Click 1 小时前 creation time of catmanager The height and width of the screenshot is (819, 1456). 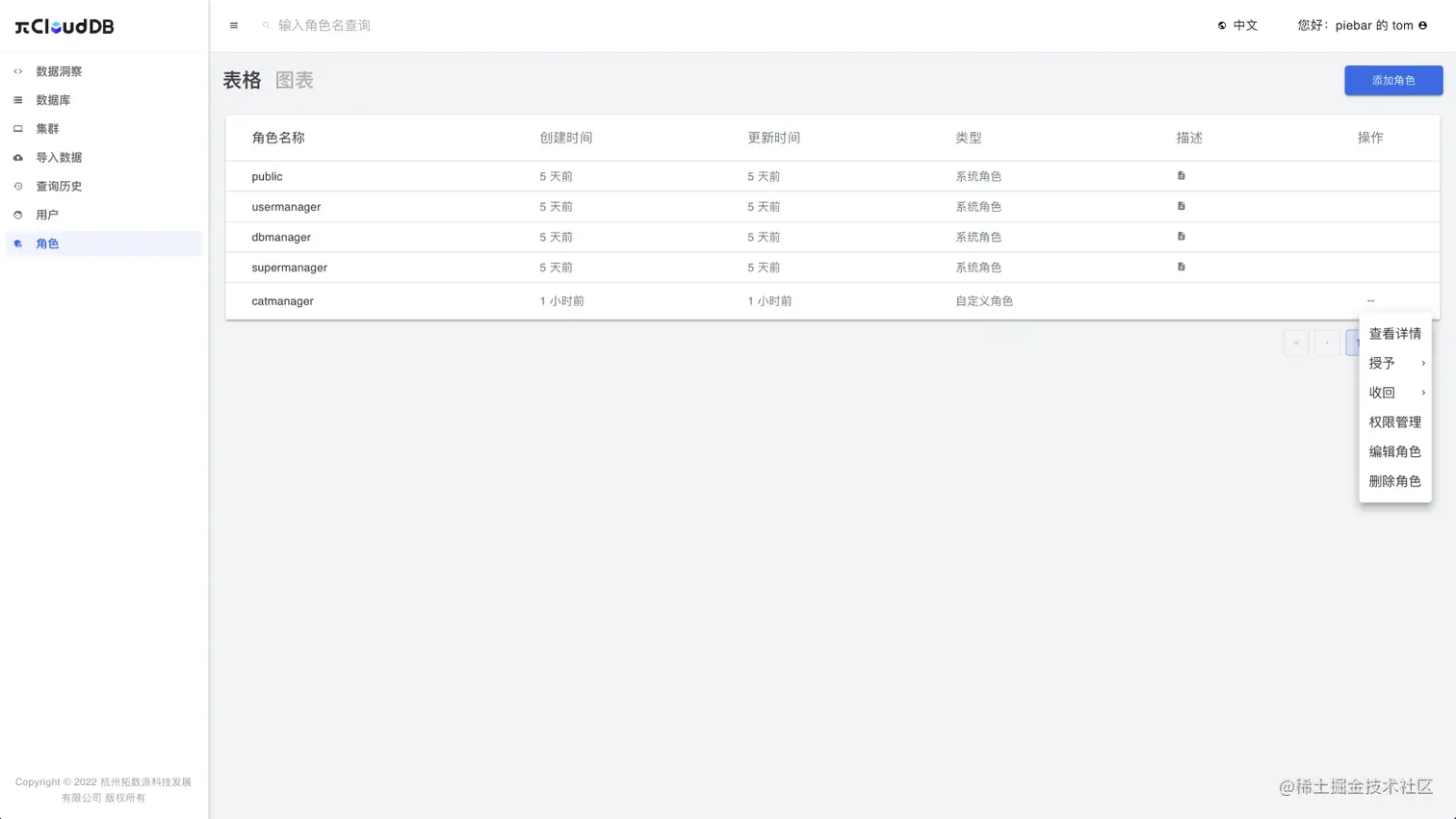[x=562, y=301]
